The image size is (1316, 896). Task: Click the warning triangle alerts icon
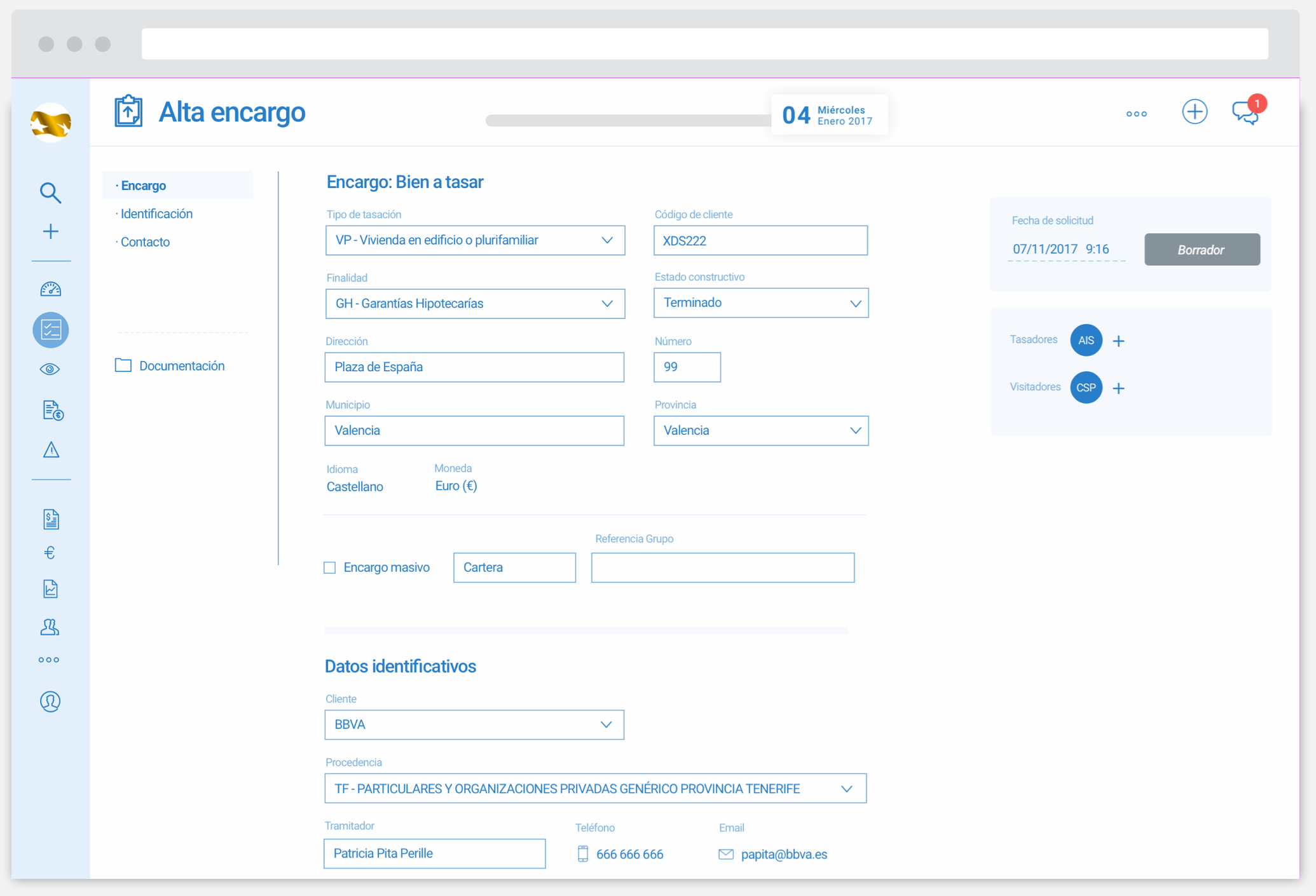[51, 450]
